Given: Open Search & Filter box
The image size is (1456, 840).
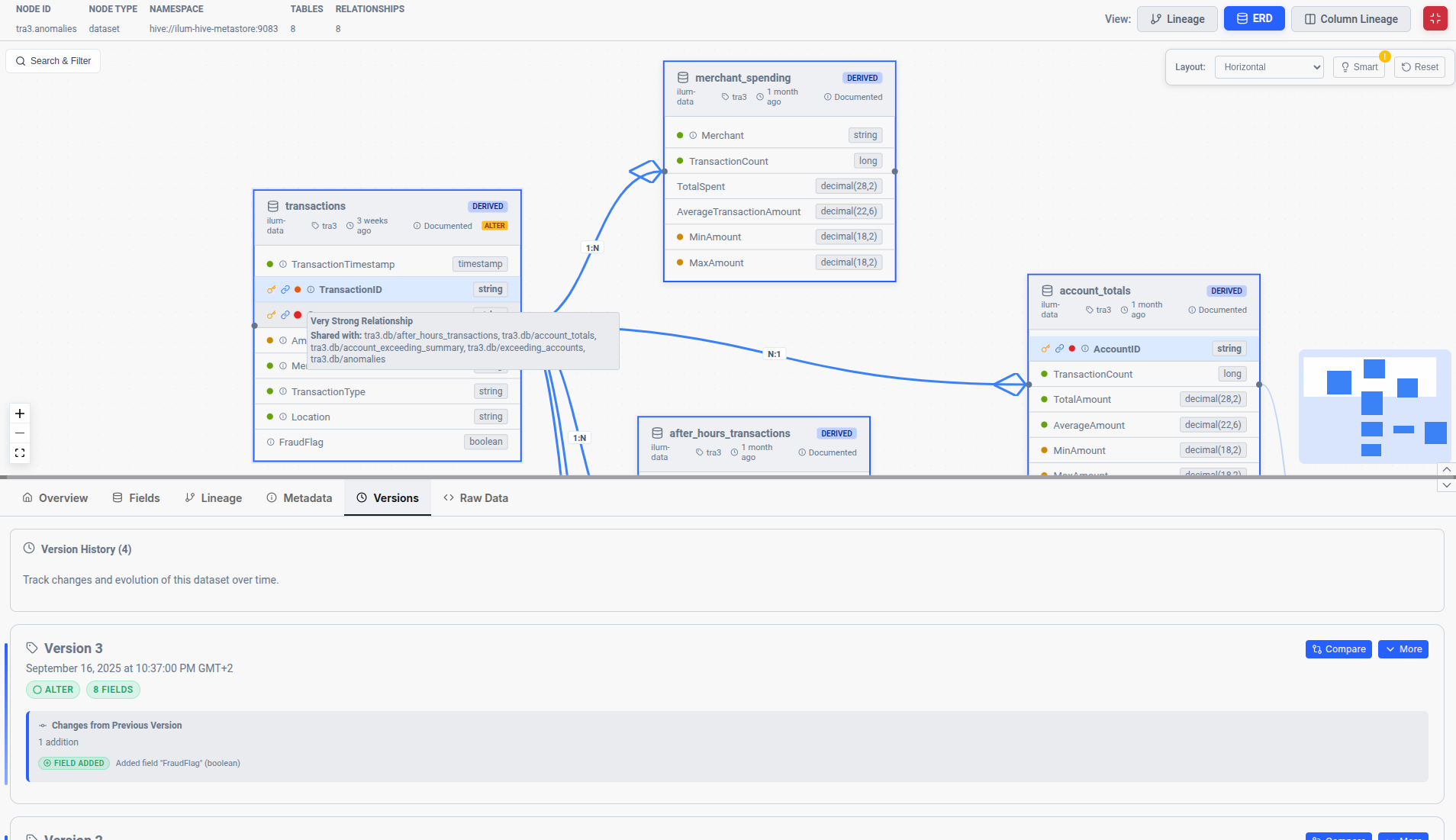Looking at the screenshot, I should tap(53, 61).
